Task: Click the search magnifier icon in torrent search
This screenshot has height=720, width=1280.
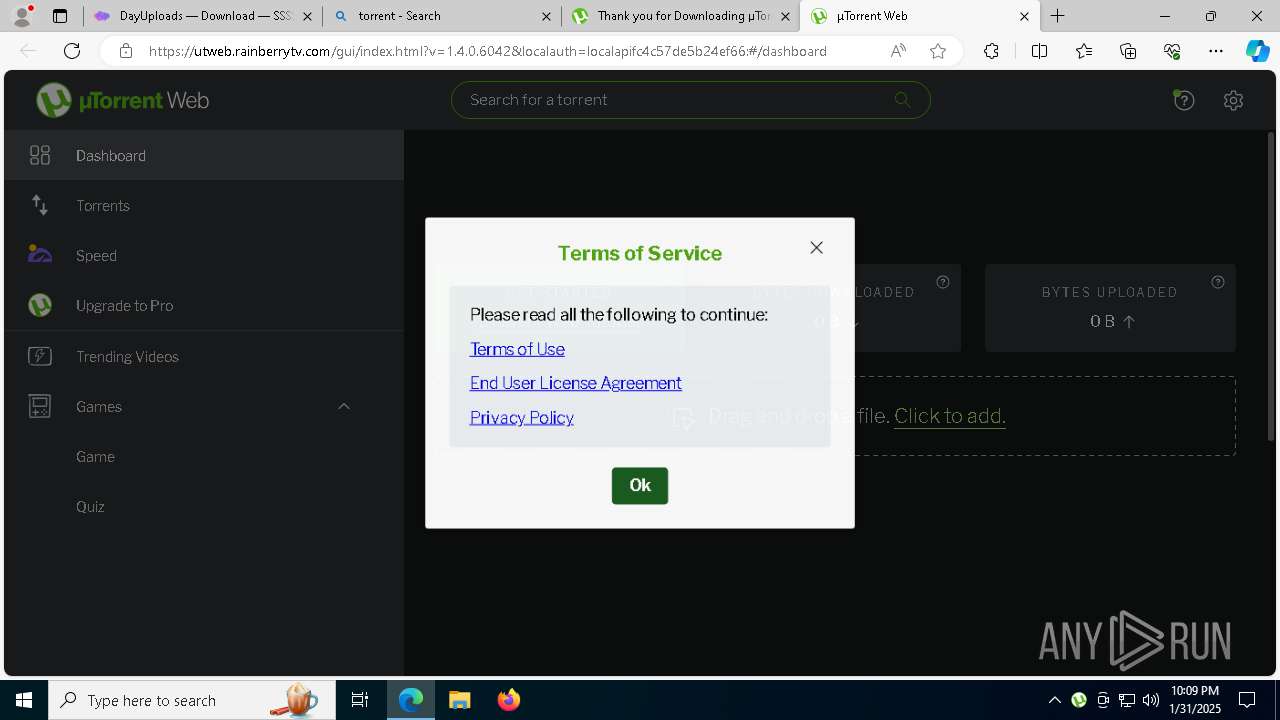Action: coord(902,99)
